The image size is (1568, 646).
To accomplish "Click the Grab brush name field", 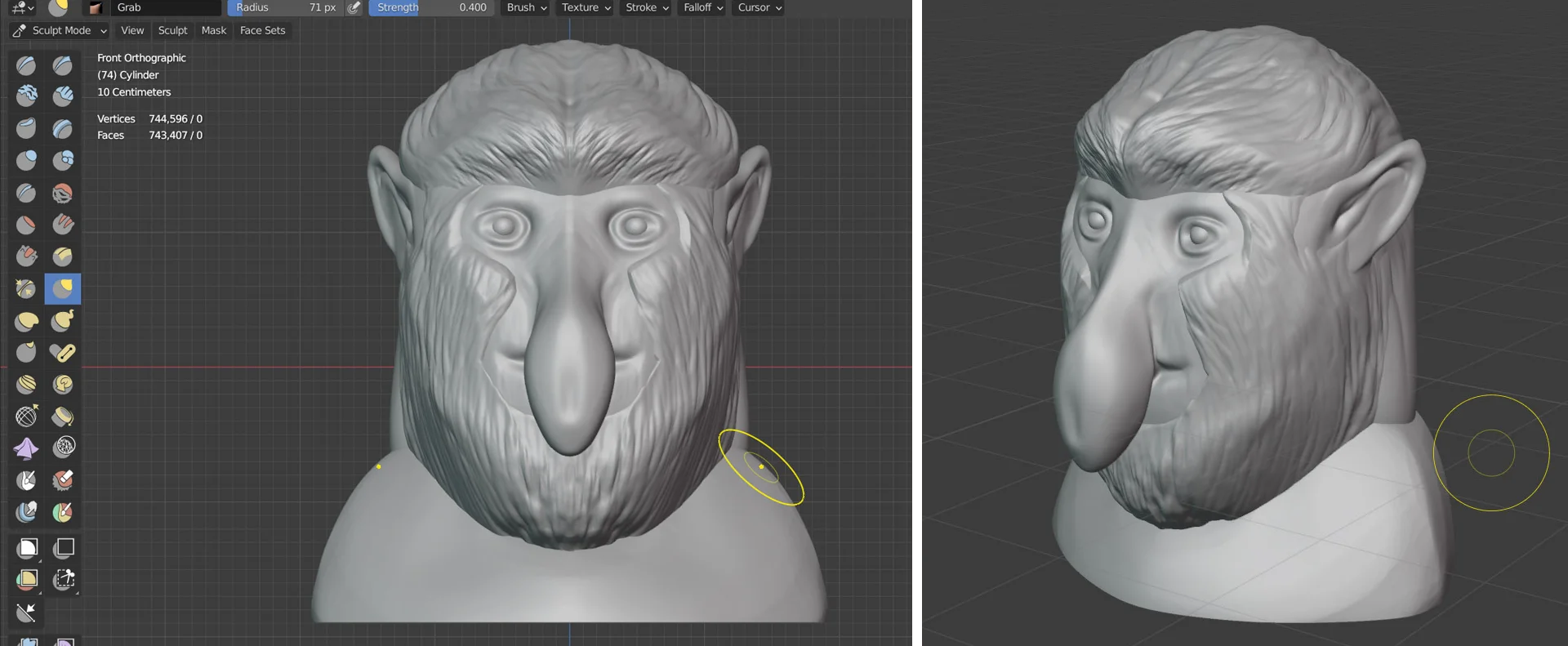I will [165, 8].
